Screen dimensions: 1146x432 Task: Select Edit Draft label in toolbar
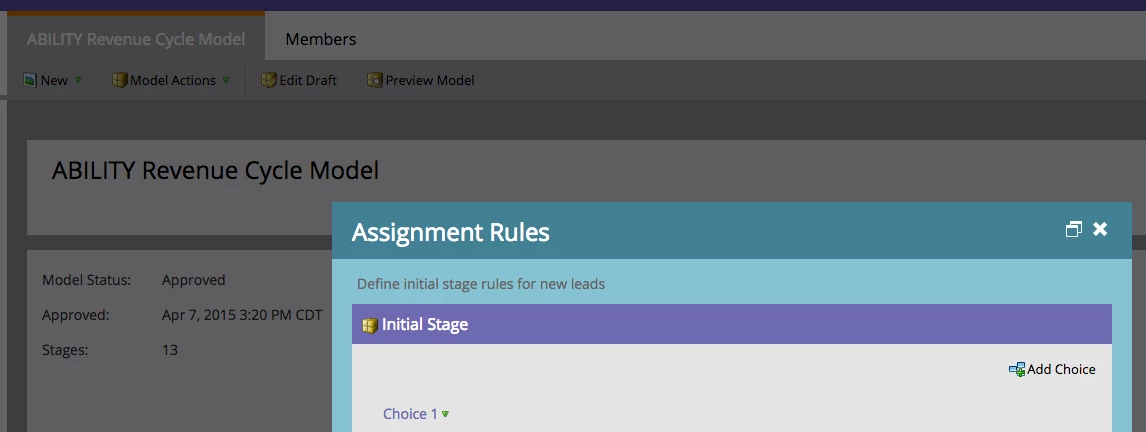pyautogui.click(x=308, y=80)
